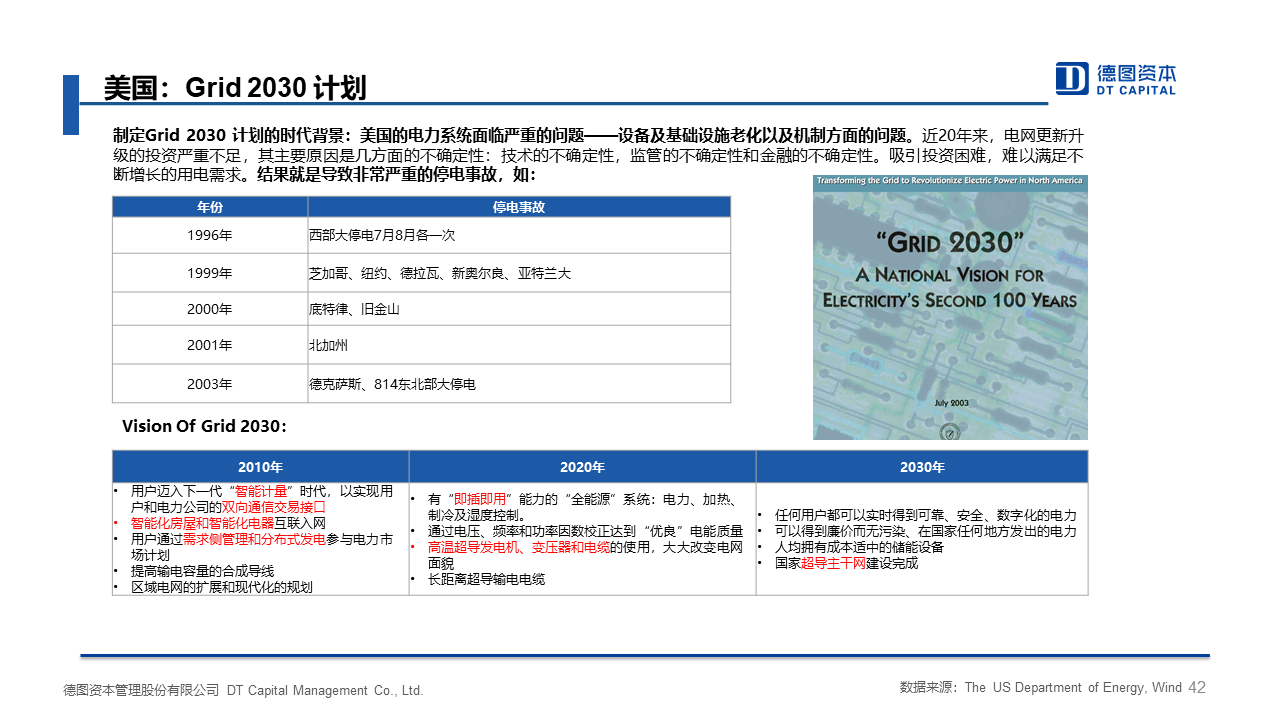Click the "2003年" year cell

point(210,384)
